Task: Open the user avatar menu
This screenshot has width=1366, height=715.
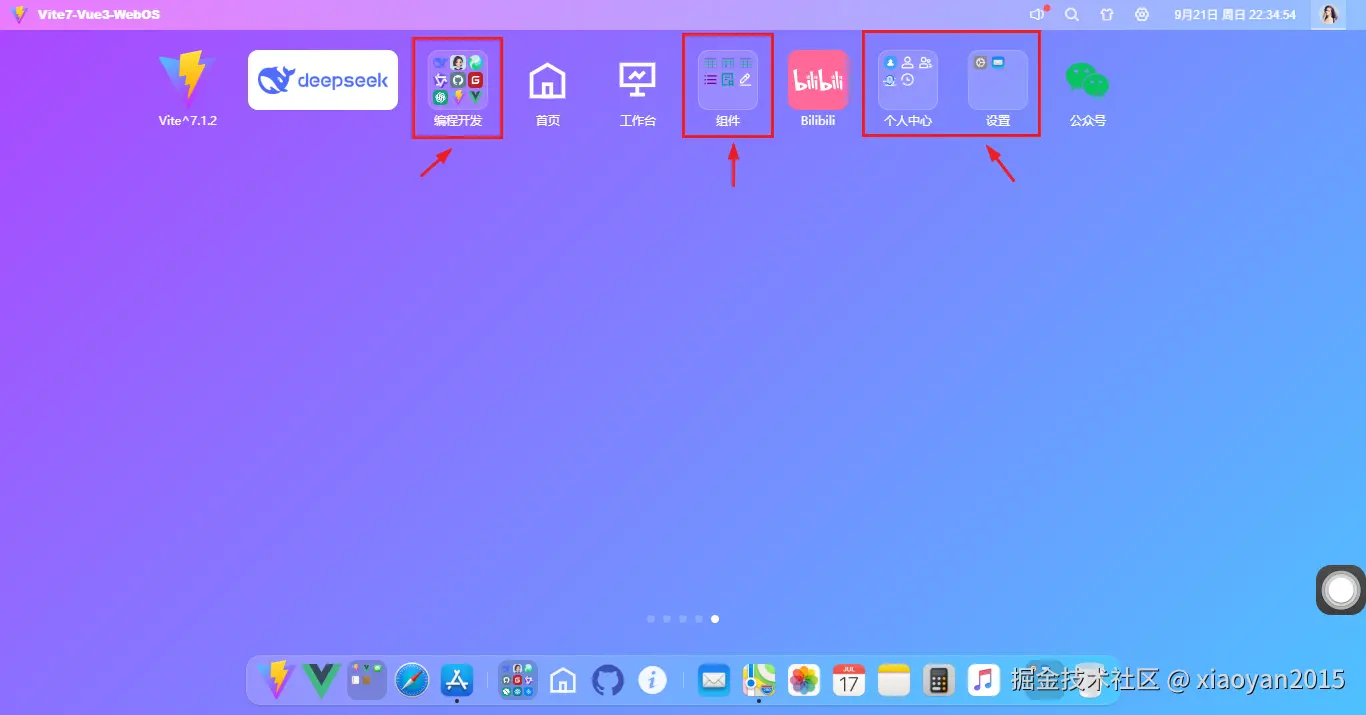Action: (x=1329, y=15)
